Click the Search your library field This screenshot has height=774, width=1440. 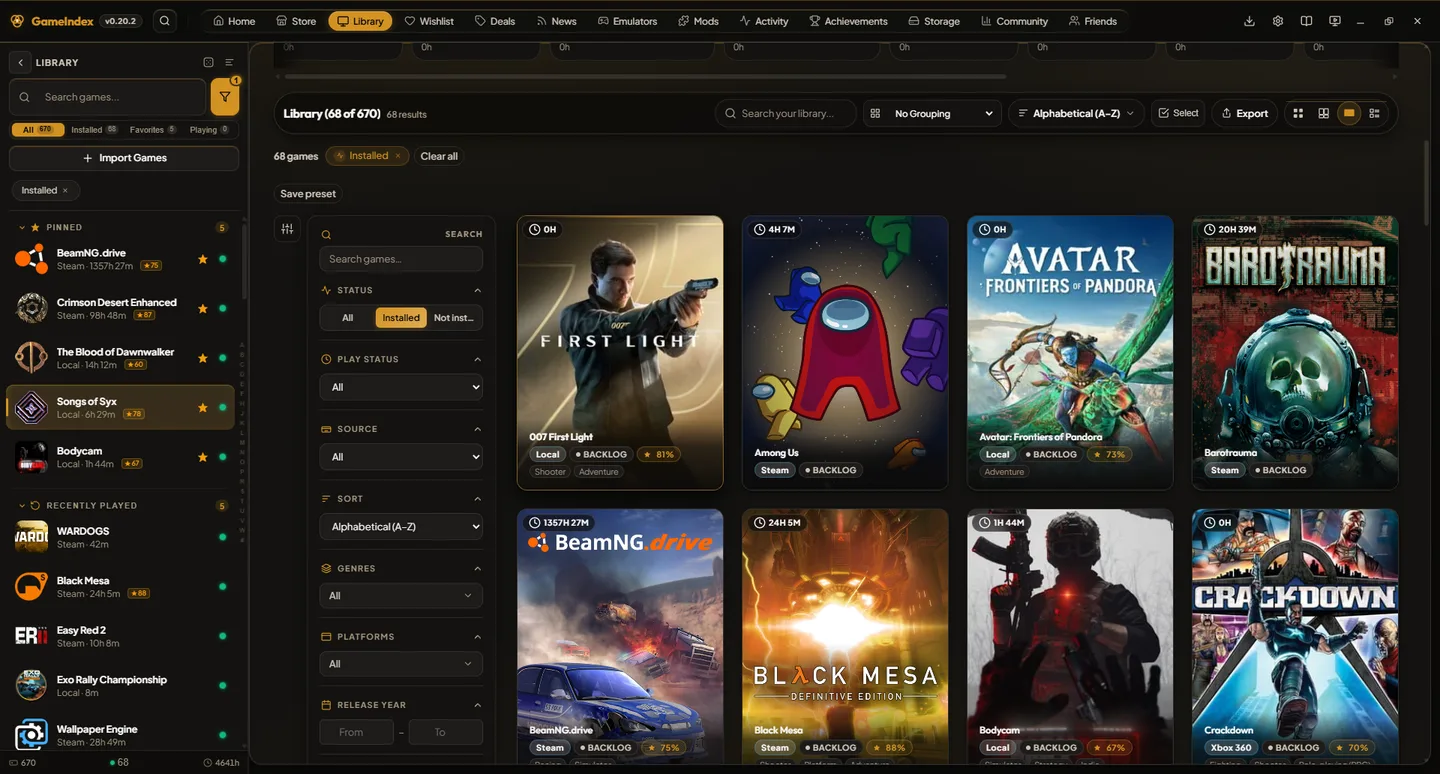786,113
